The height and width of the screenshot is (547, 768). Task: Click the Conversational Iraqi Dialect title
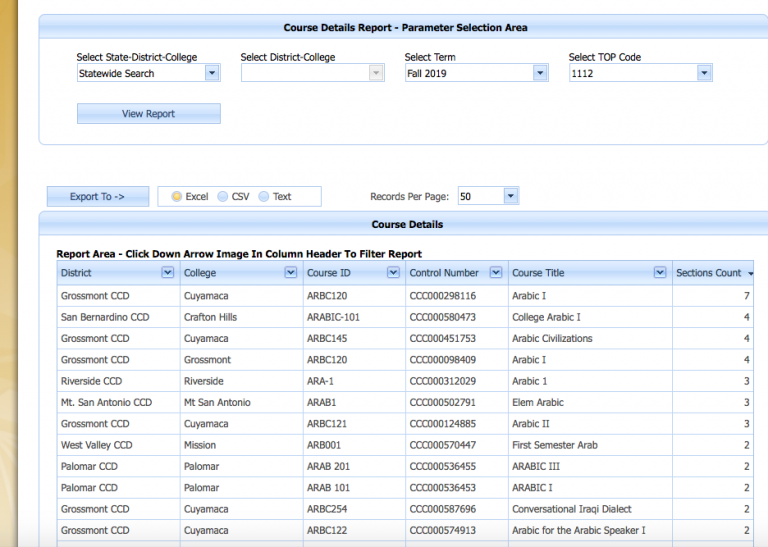pos(572,509)
